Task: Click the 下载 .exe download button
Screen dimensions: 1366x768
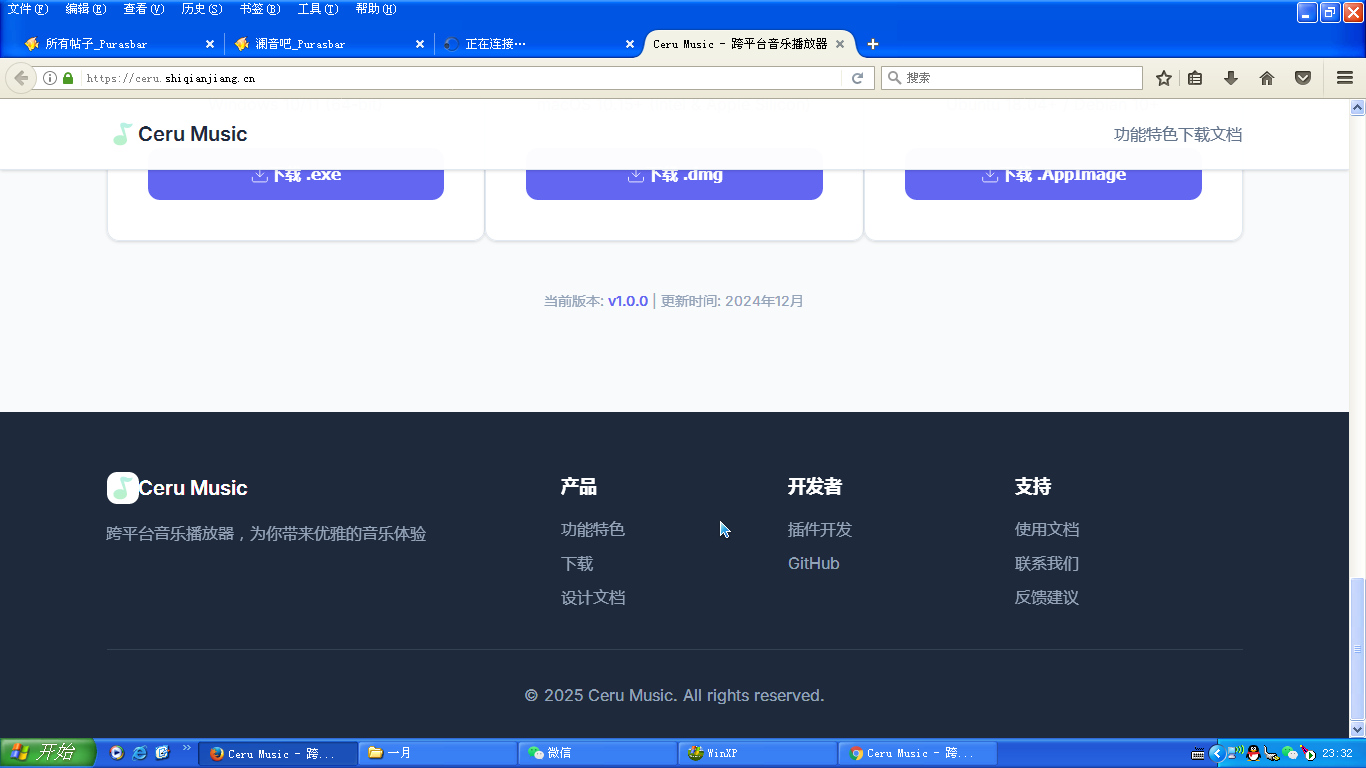Action: (296, 176)
